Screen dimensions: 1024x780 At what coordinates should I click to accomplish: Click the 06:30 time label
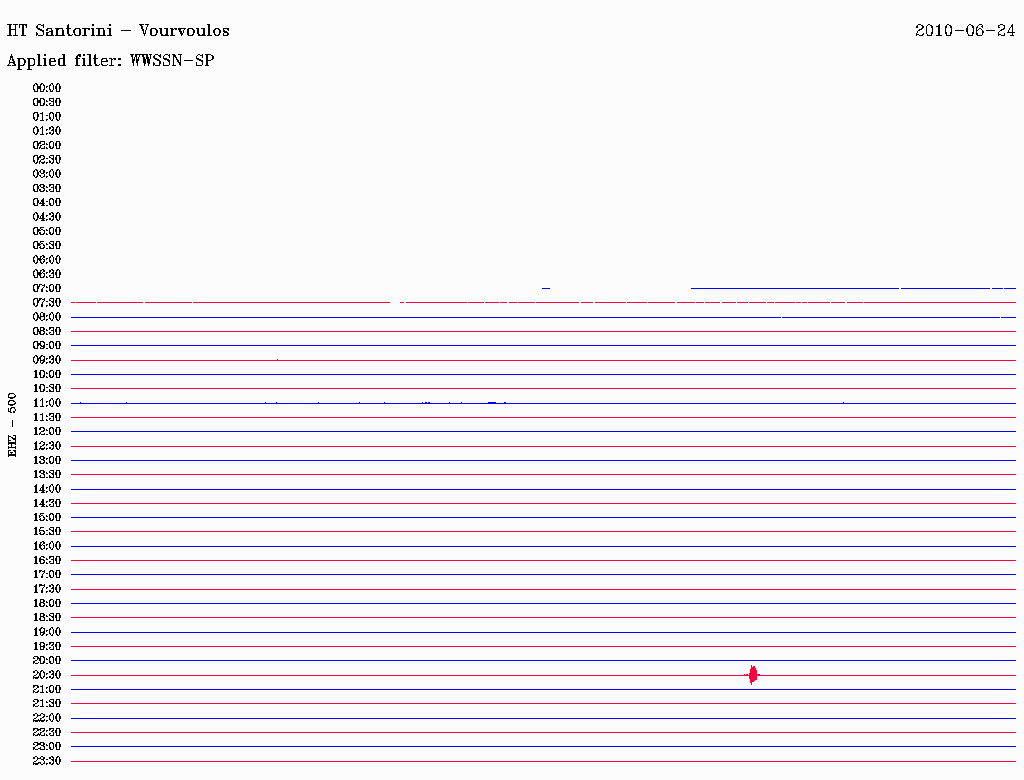(47, 274)
